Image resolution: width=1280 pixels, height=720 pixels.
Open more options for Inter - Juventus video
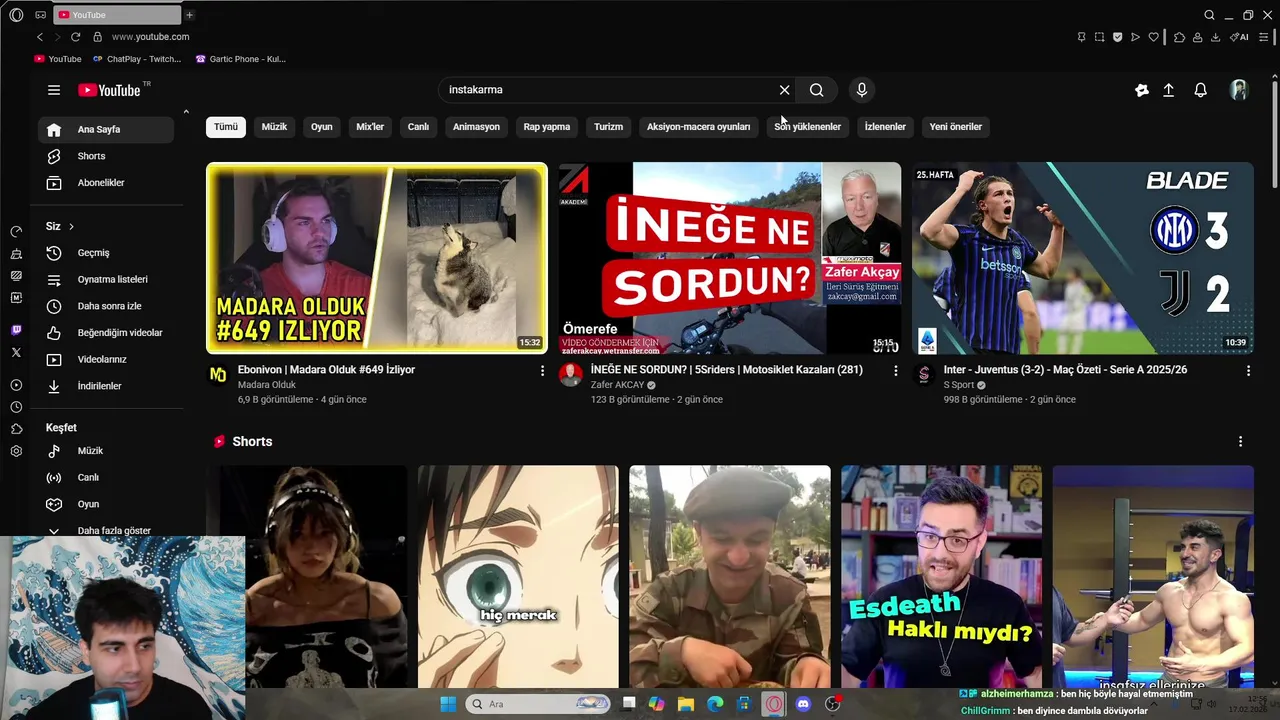tap(1248, 371)
